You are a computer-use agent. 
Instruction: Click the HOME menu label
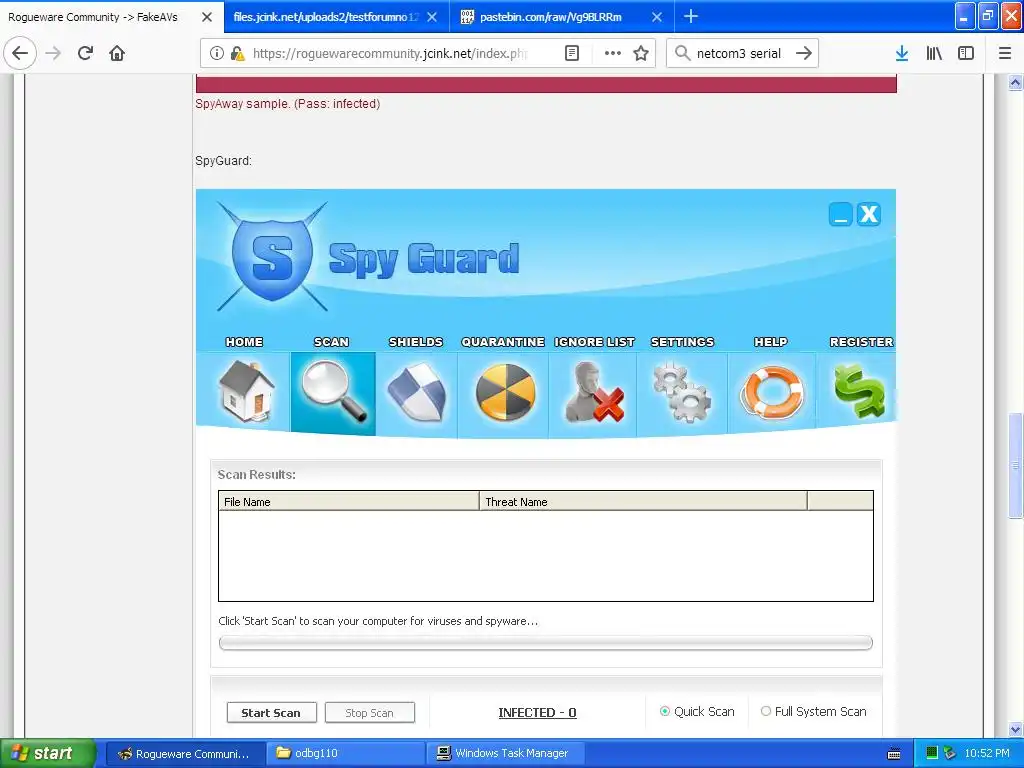click(244, 342)
